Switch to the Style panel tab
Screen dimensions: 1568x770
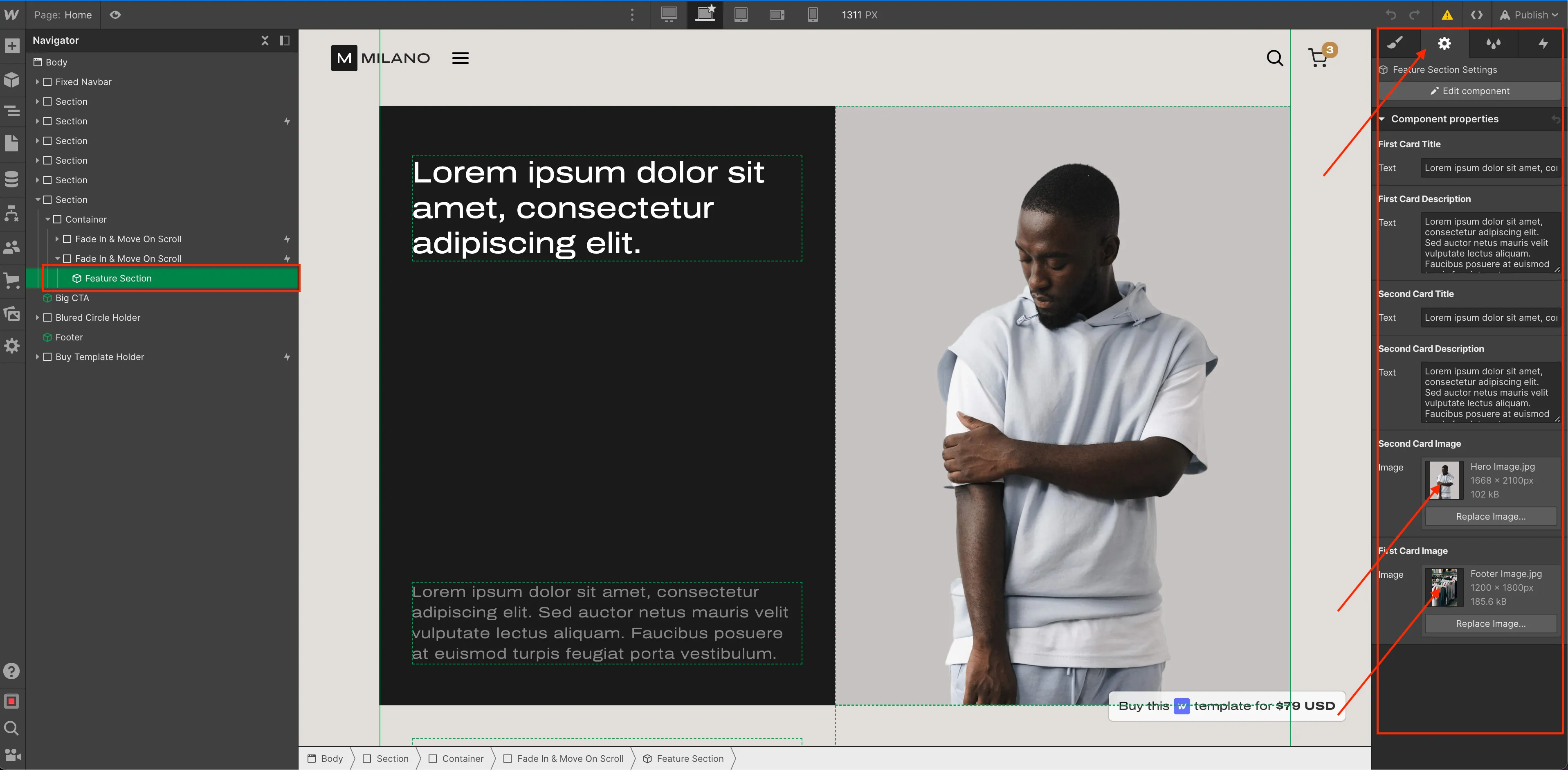coord(1396,43)
